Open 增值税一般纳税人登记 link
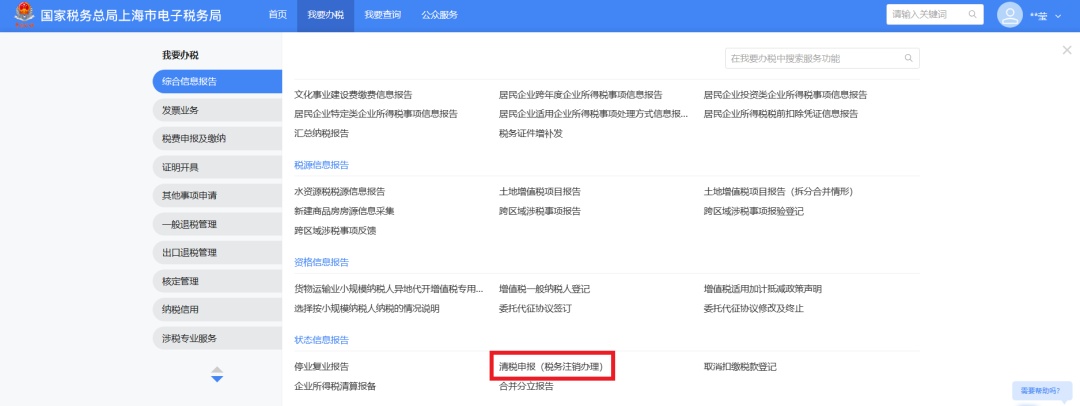Image resolution: width=1080 pixels, height=406 pixels. pyautogui.click(x=545, y=289)
